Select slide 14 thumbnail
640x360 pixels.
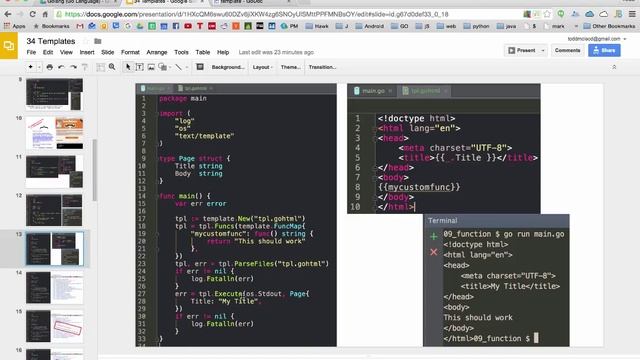[x=55, y=288]
